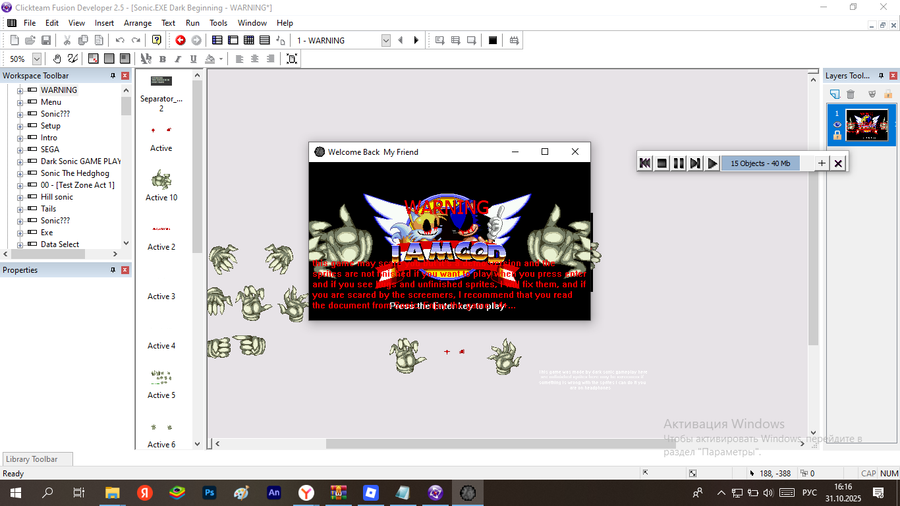Viewport: 900px width, 506px height.
Task: Toggle layer 1 visibility eye
Action: click(837, 124)
